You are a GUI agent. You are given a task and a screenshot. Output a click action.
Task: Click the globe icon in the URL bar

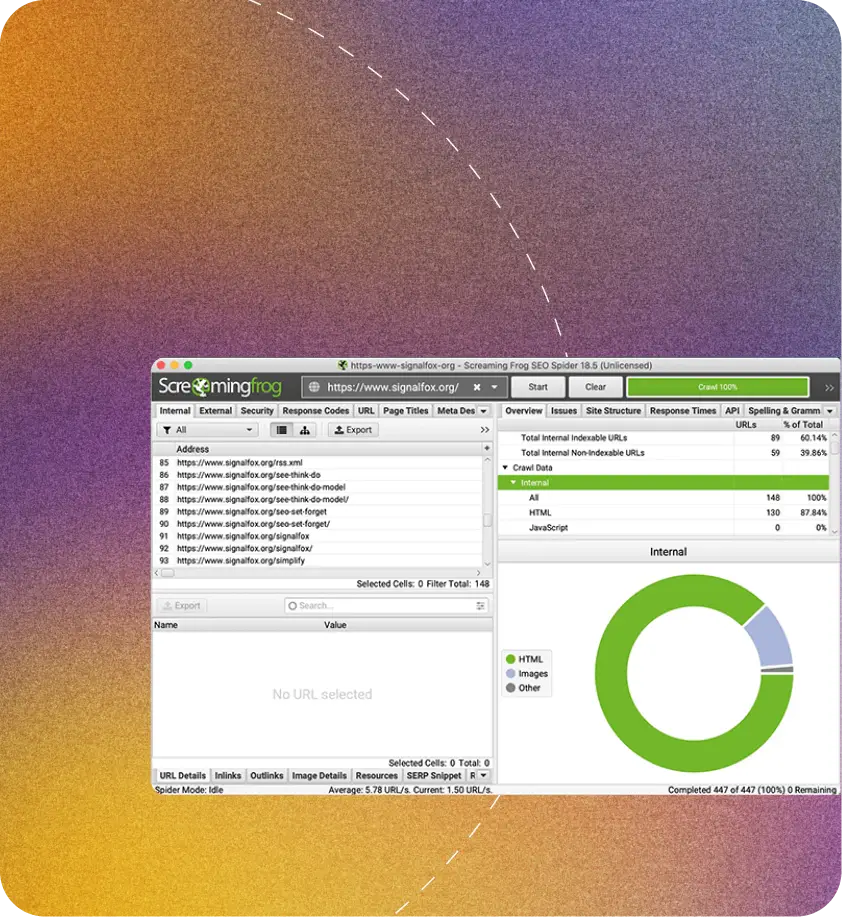(x=314, y=387)
